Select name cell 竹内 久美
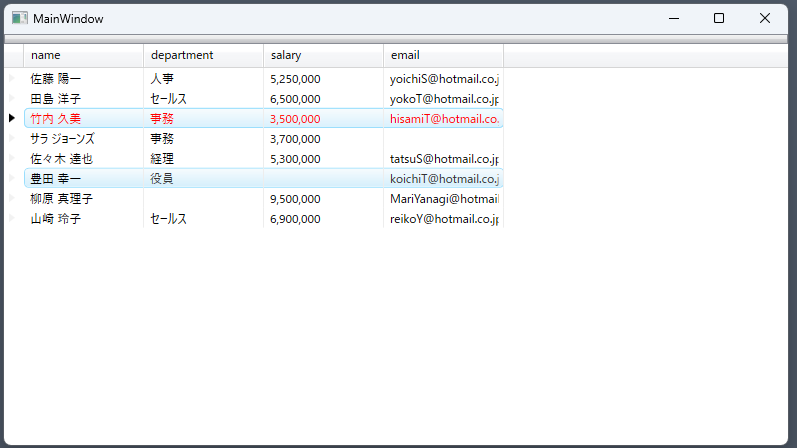 (x=83, y=118)
